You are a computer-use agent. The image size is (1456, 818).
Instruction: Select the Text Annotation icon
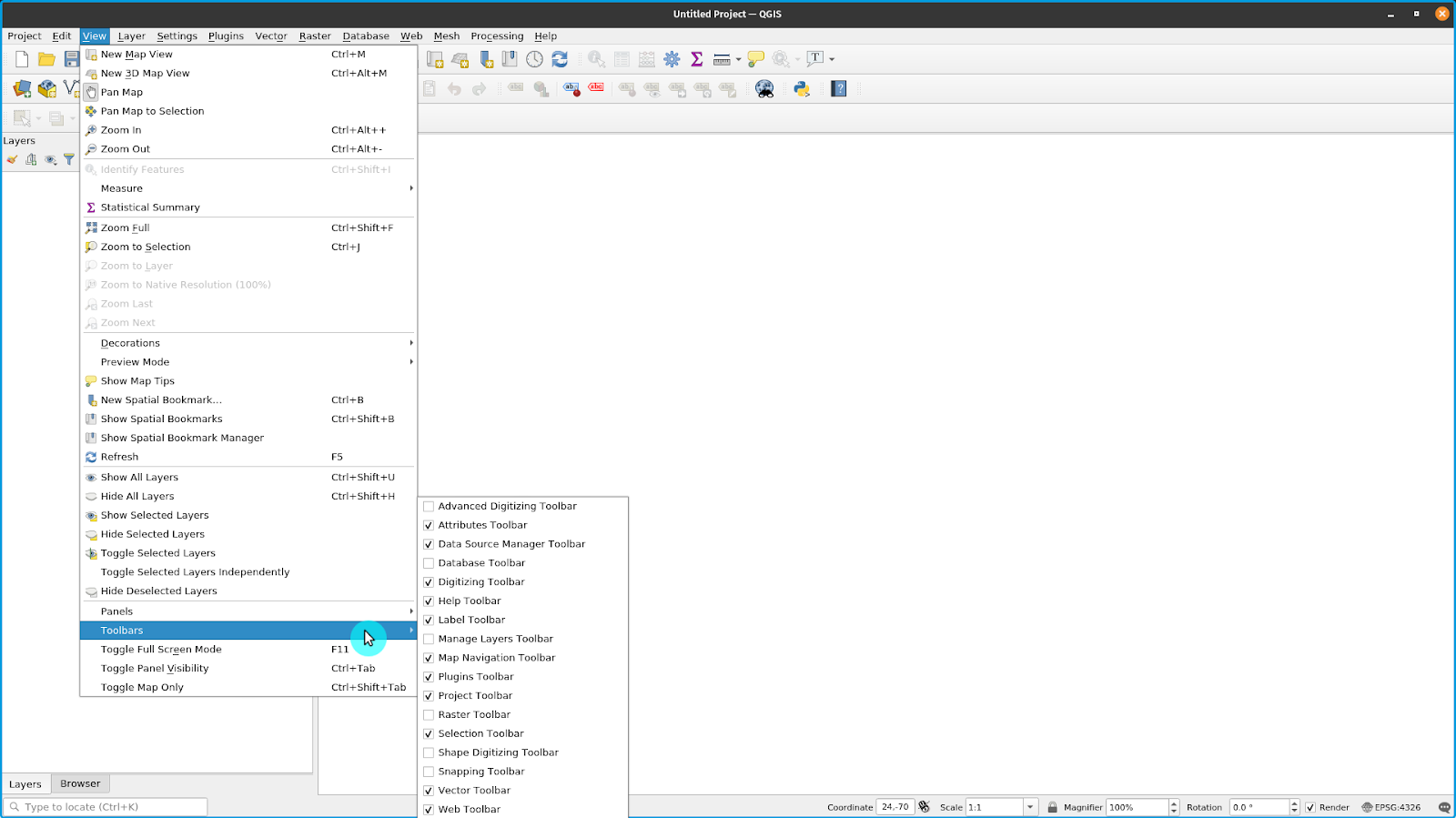(814, 59)
